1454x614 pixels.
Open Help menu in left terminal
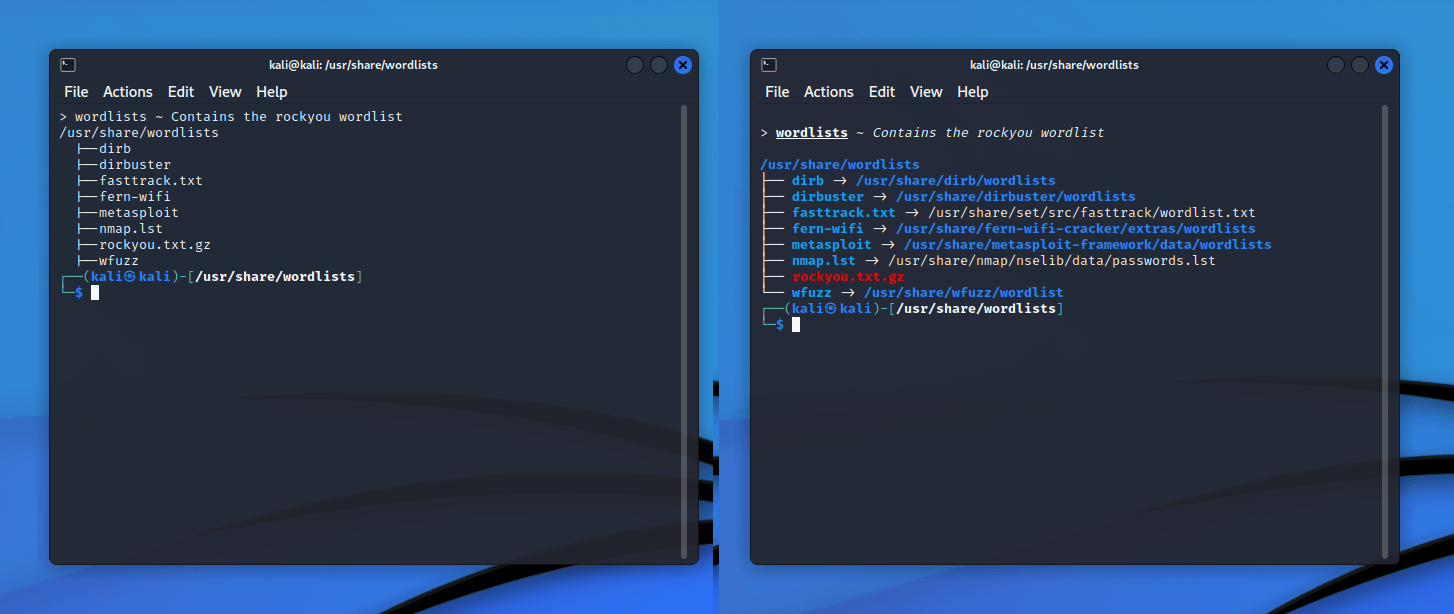tap(271, 92)
